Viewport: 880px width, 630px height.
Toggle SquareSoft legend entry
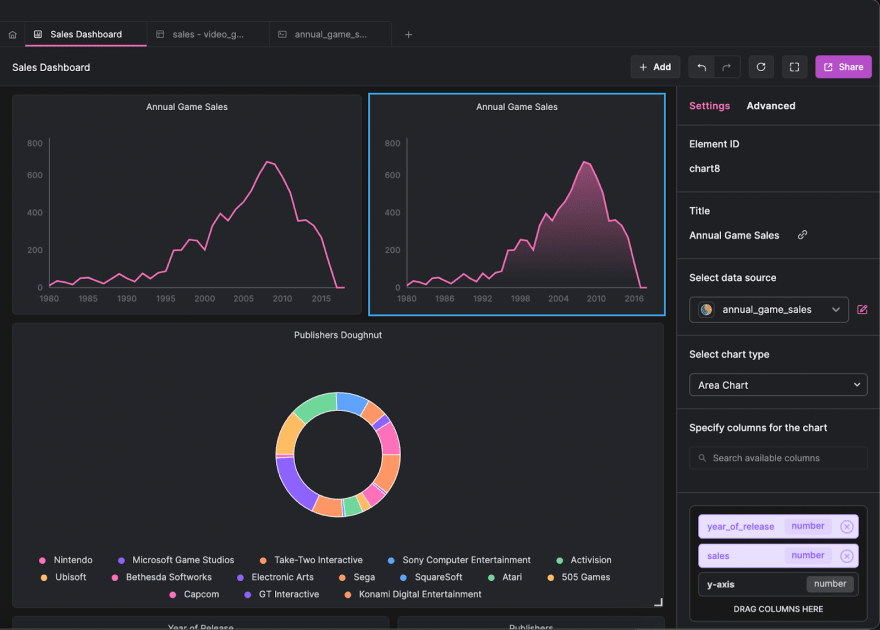click(x=431, y=577)
